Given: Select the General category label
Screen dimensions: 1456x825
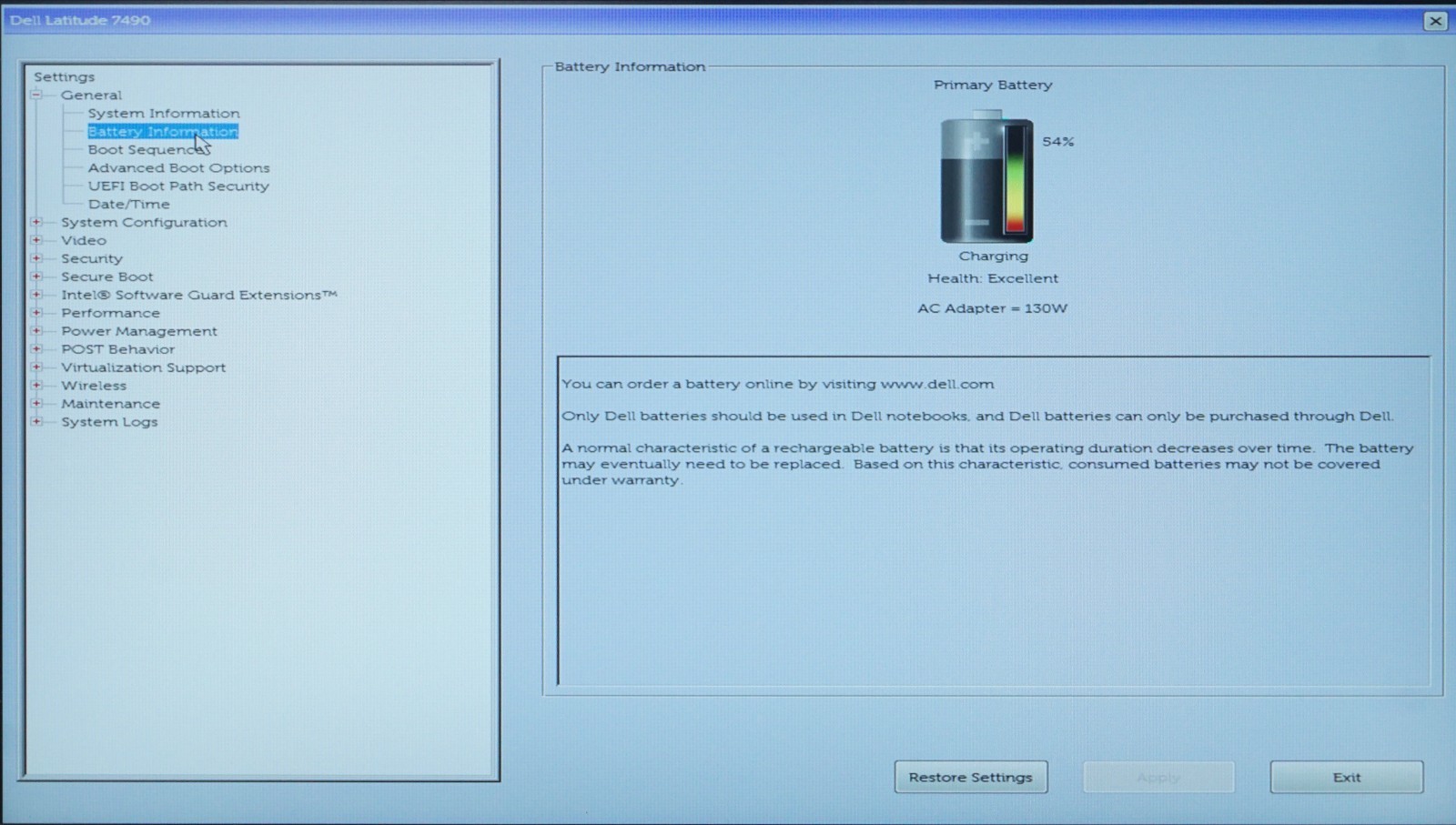Looking at the screenshot, I should (x=91, y=96).
